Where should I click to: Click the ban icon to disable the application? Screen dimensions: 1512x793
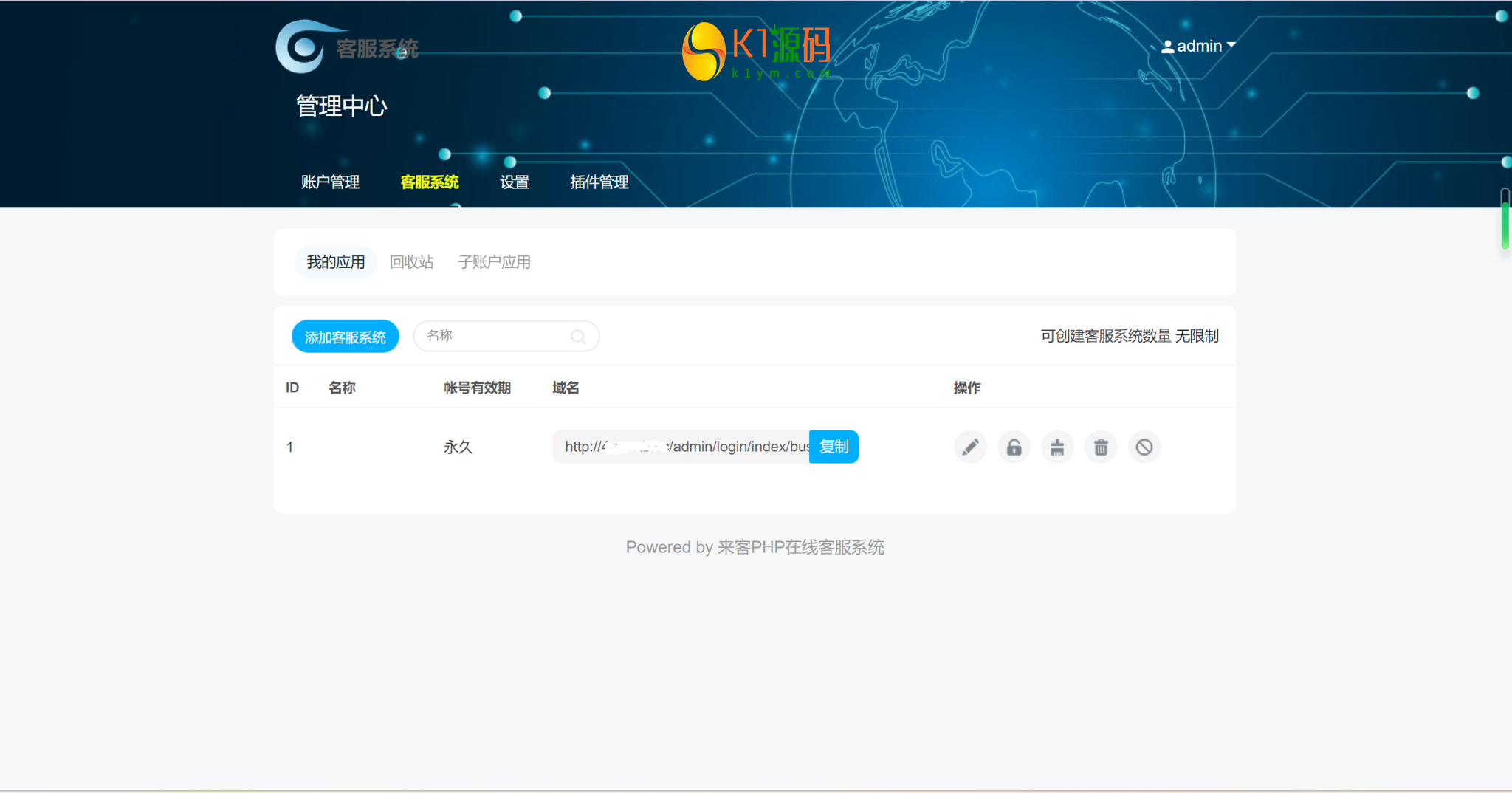tap(1144, 447)
